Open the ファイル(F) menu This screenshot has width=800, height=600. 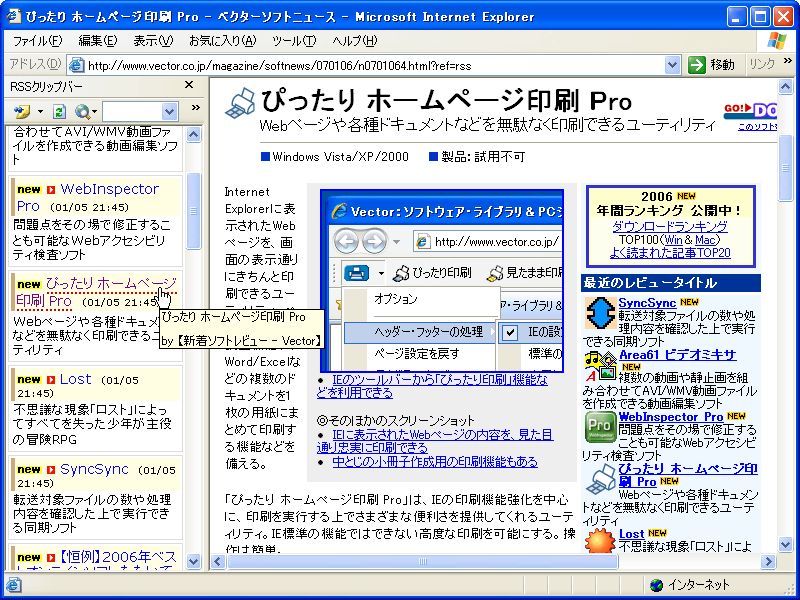coord(37,41)
